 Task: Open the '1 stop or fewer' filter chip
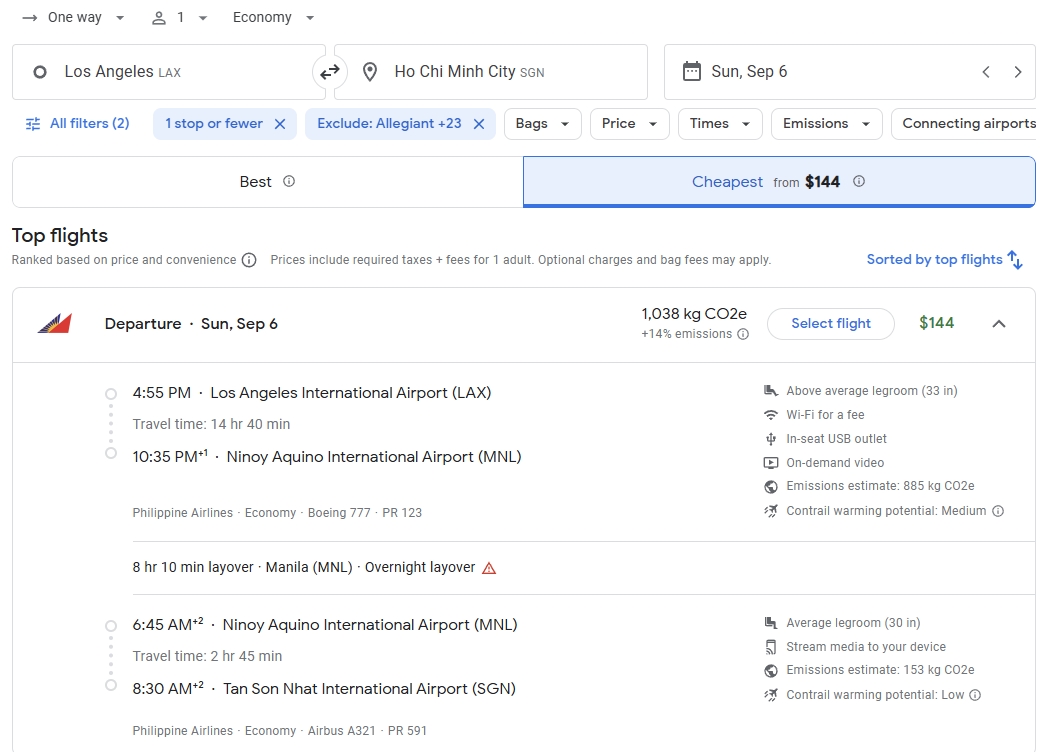tap(214, 124)
